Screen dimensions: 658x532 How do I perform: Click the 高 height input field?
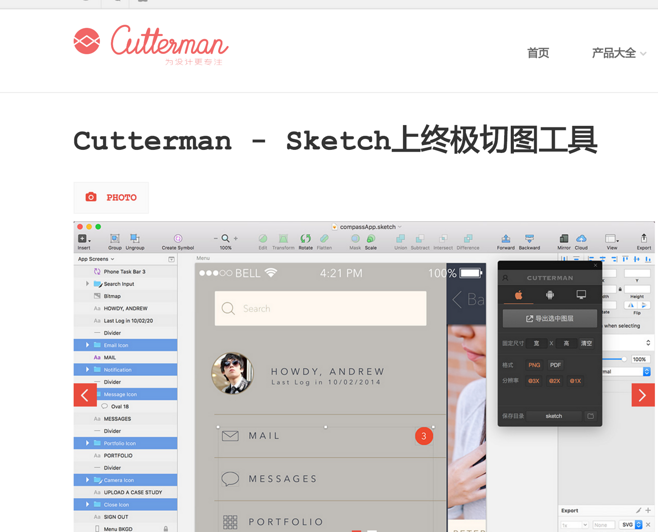(566, 343)
